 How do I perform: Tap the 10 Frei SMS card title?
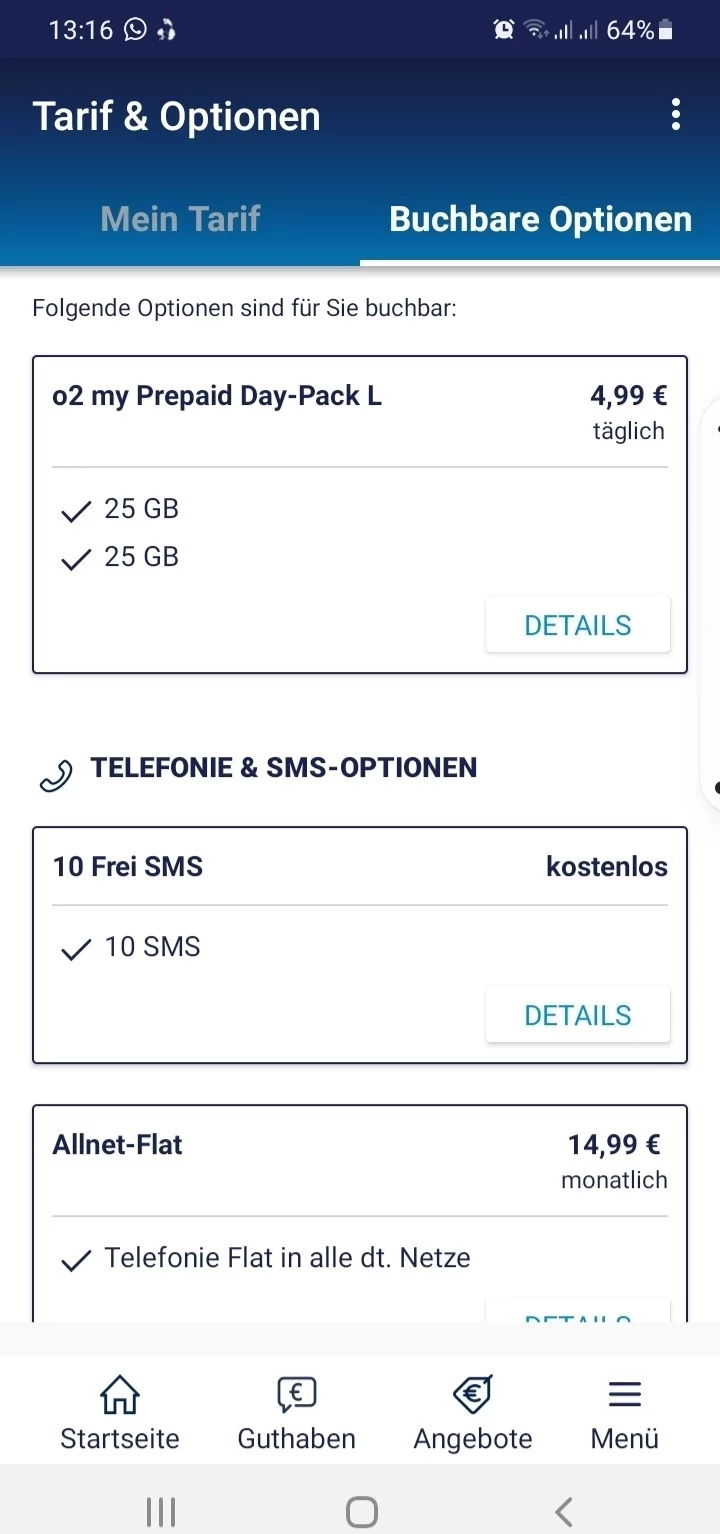point(128,866)
